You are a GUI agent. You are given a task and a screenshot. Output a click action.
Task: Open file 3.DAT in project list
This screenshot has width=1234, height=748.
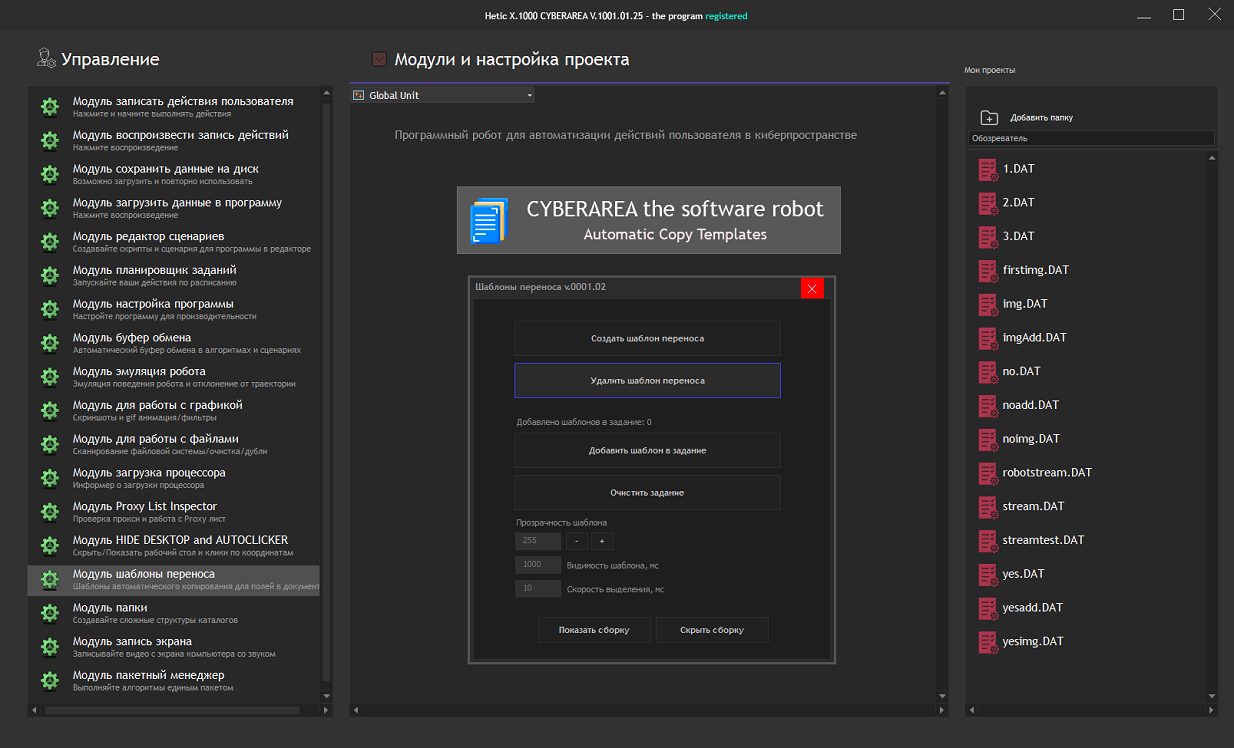point(1018,236)
